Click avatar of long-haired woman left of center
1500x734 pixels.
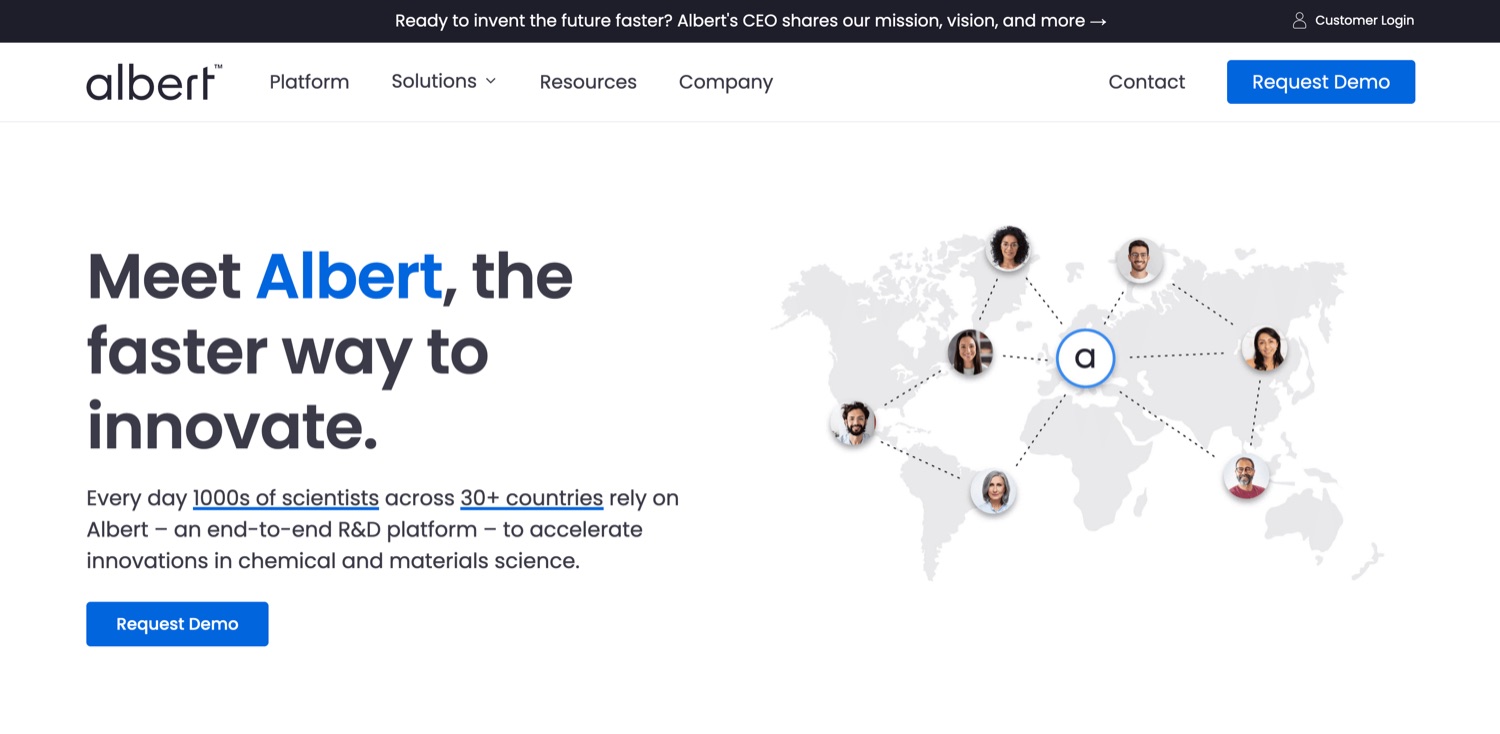970,352
